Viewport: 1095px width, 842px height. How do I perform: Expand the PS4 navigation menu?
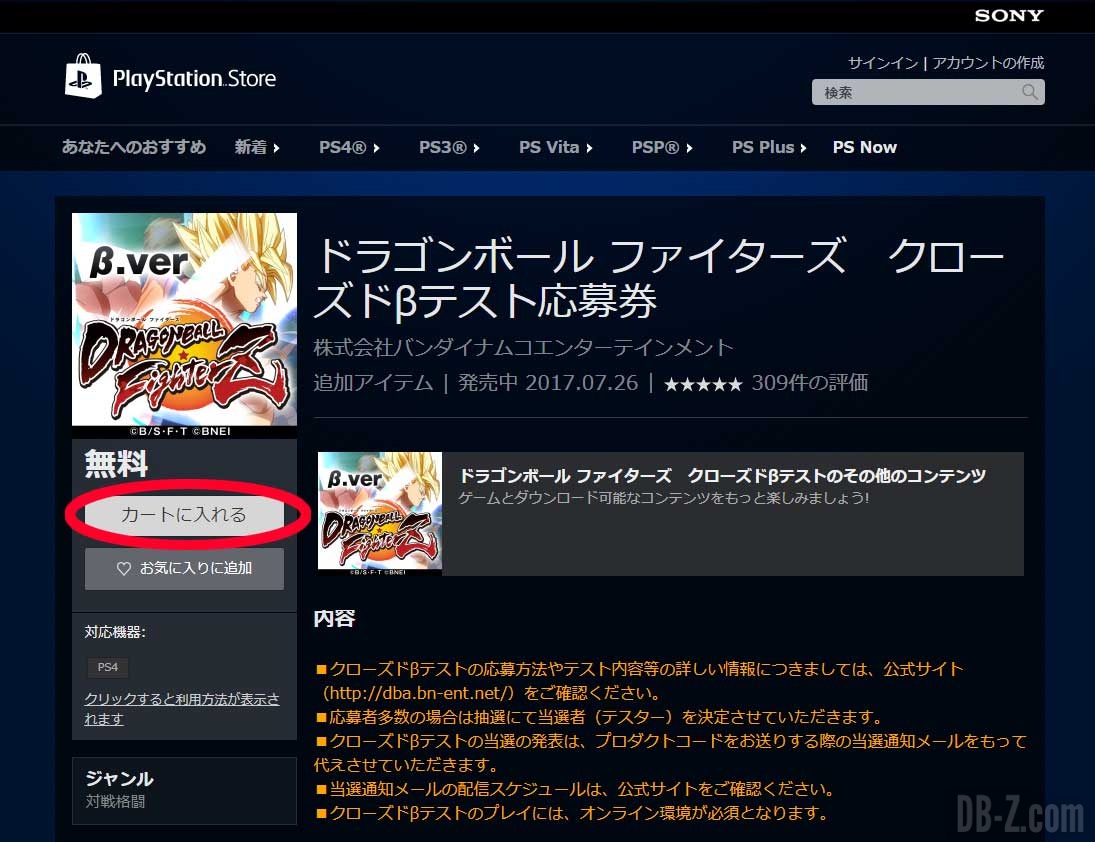point(349,147)
